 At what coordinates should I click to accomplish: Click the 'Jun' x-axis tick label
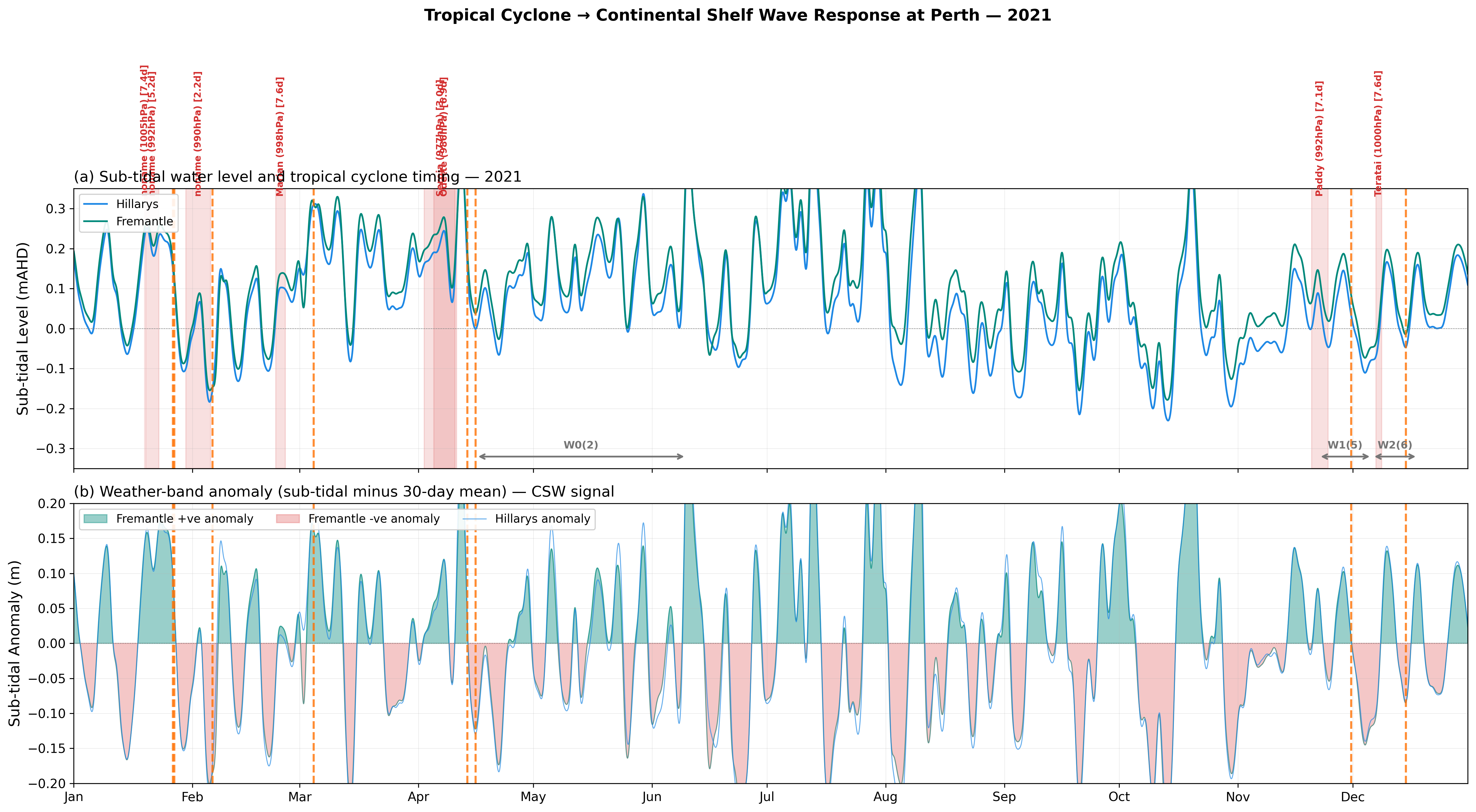(652, 797)
